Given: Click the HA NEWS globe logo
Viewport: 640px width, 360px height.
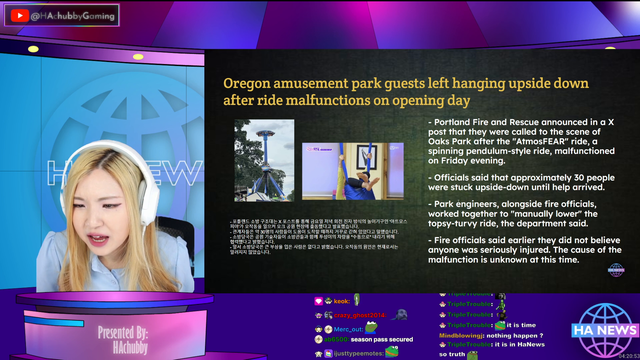Looking at the screenshot, I should (605, 331).
